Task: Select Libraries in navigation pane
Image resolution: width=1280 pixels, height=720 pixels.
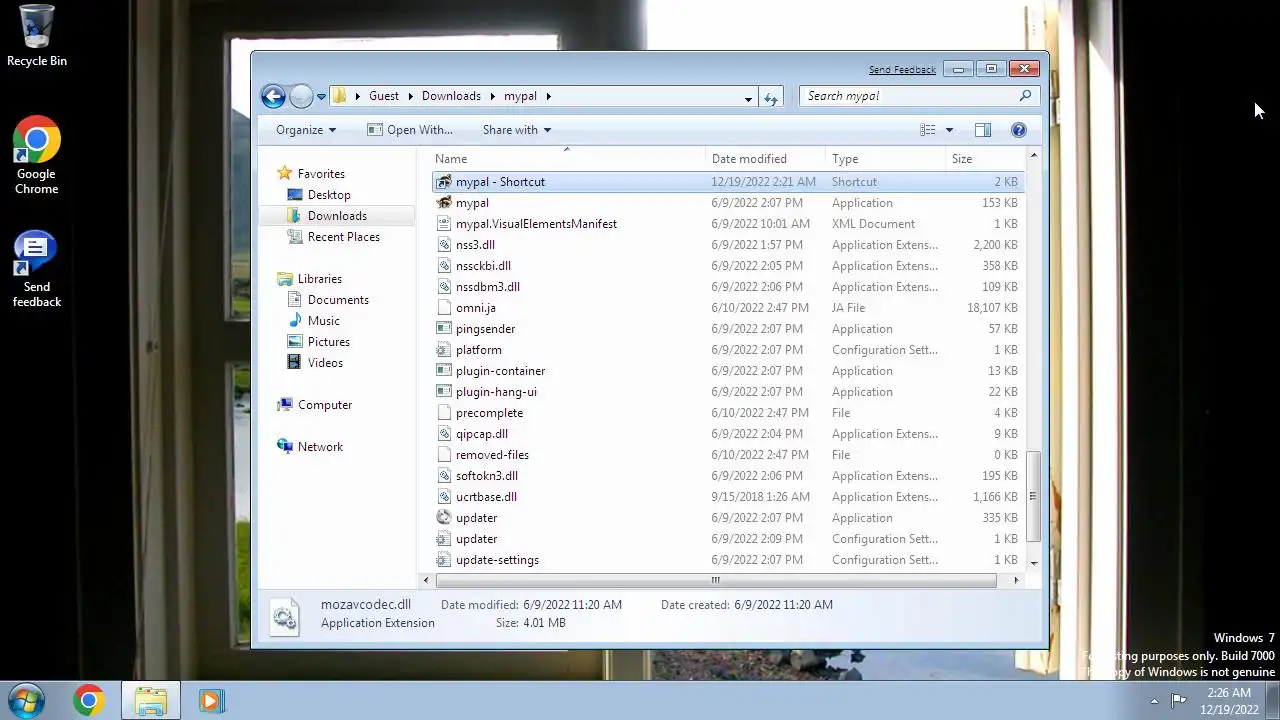Action: pos(319,279)
